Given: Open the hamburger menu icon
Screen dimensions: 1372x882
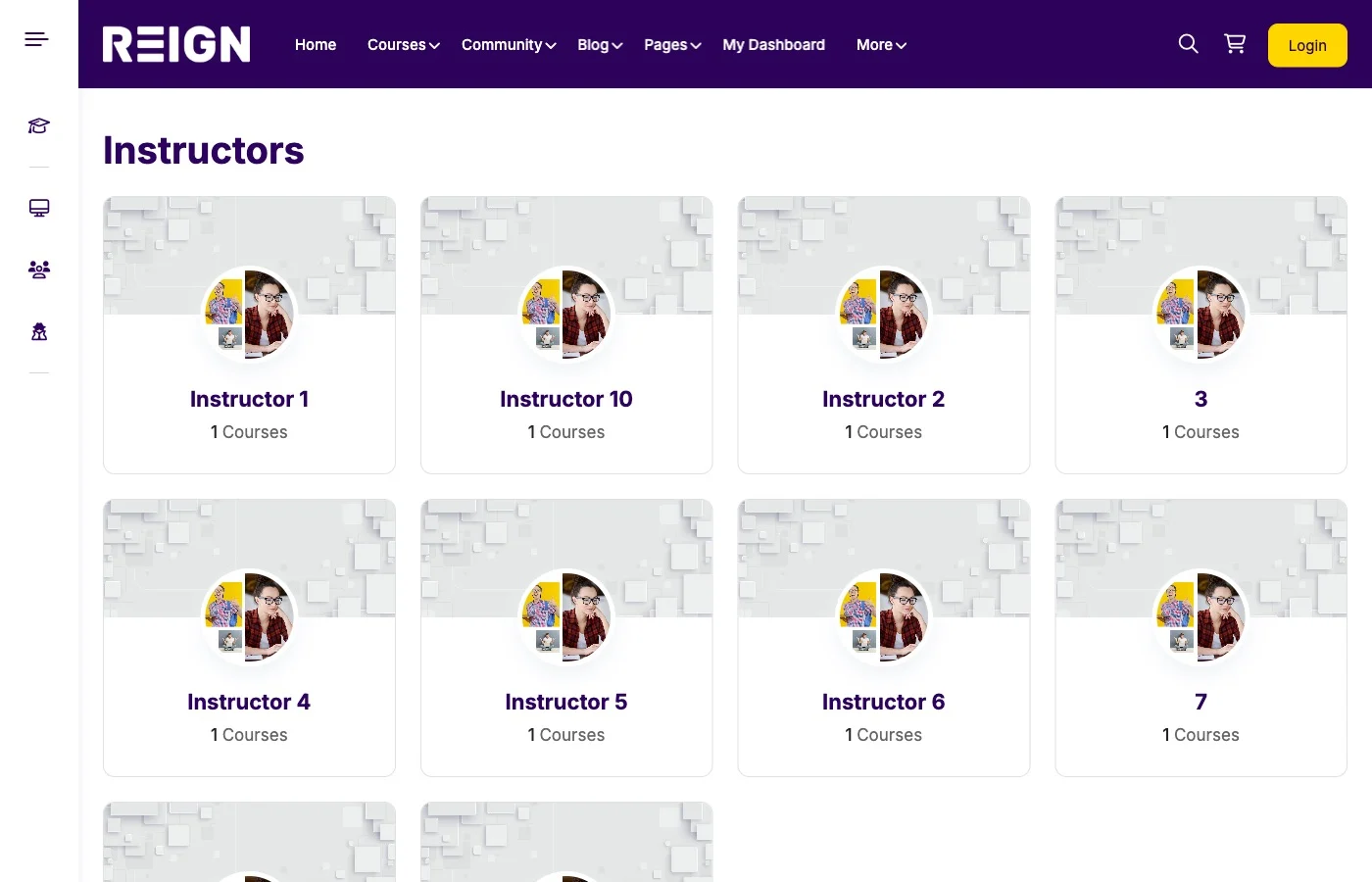Looking at the screenshot, I should point(36,39).
